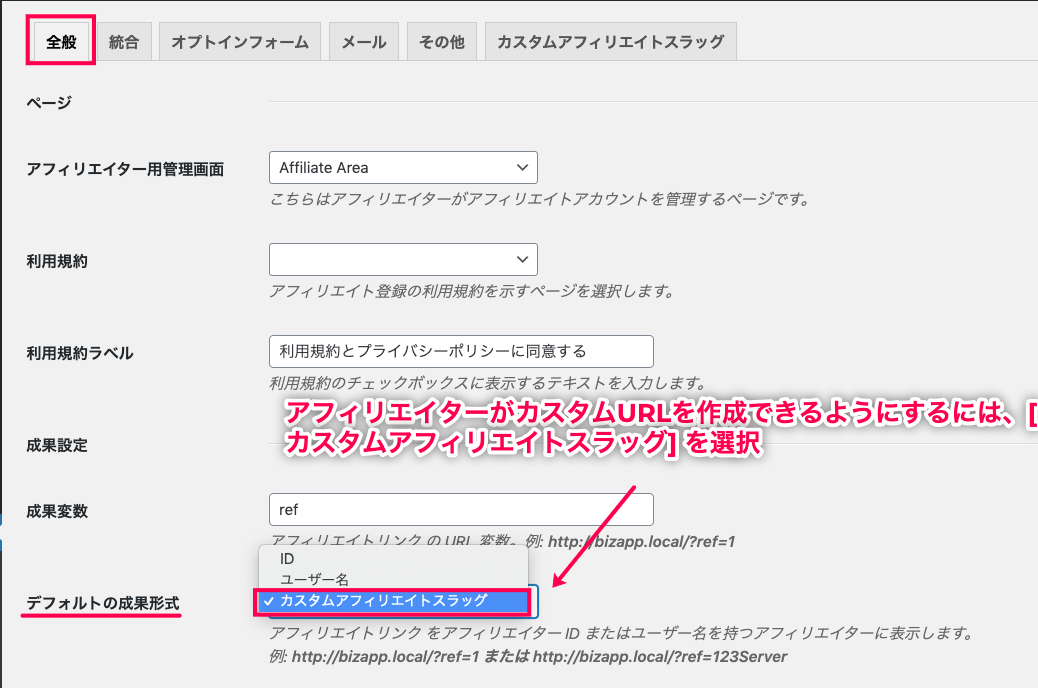Open the 統合 tab
This screenshot has width=1038, height=688.
(124, 42)
